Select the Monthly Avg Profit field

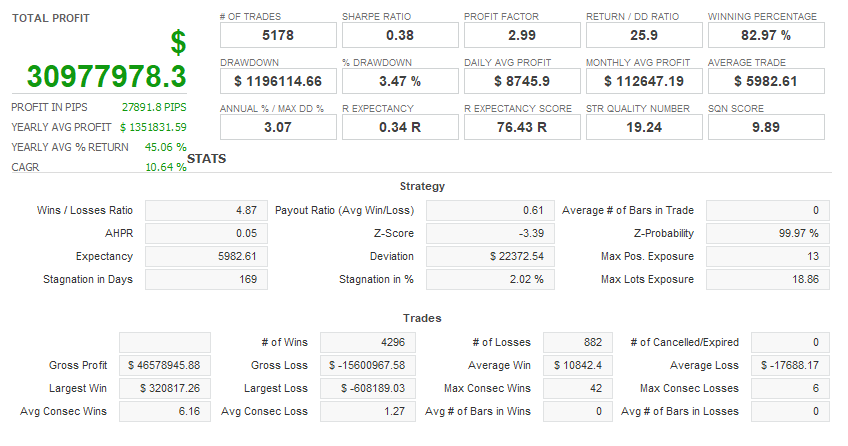(x=644, y=81)
